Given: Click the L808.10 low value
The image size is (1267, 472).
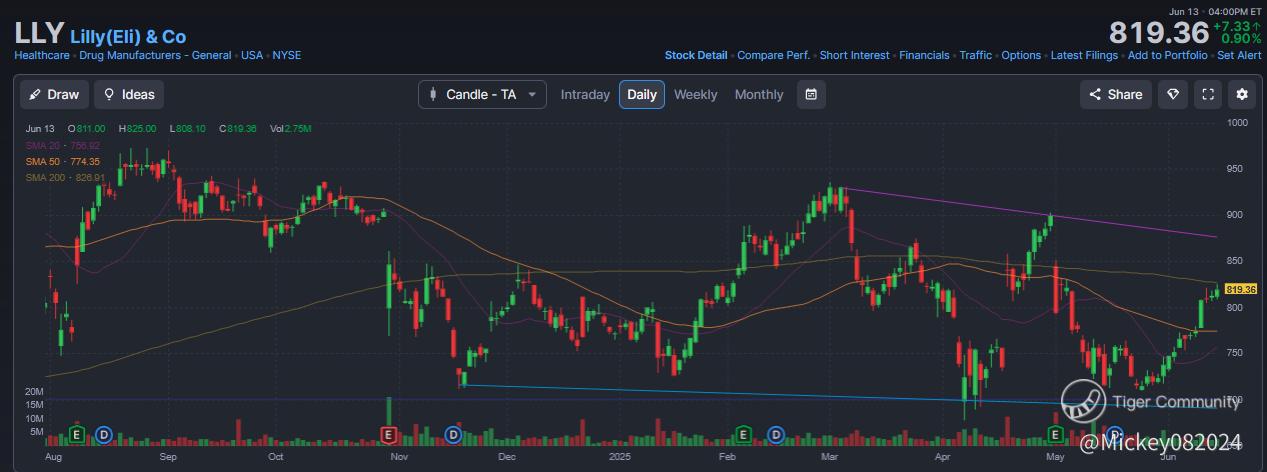Looking at the screenshot, I should [x=188, y=129].
